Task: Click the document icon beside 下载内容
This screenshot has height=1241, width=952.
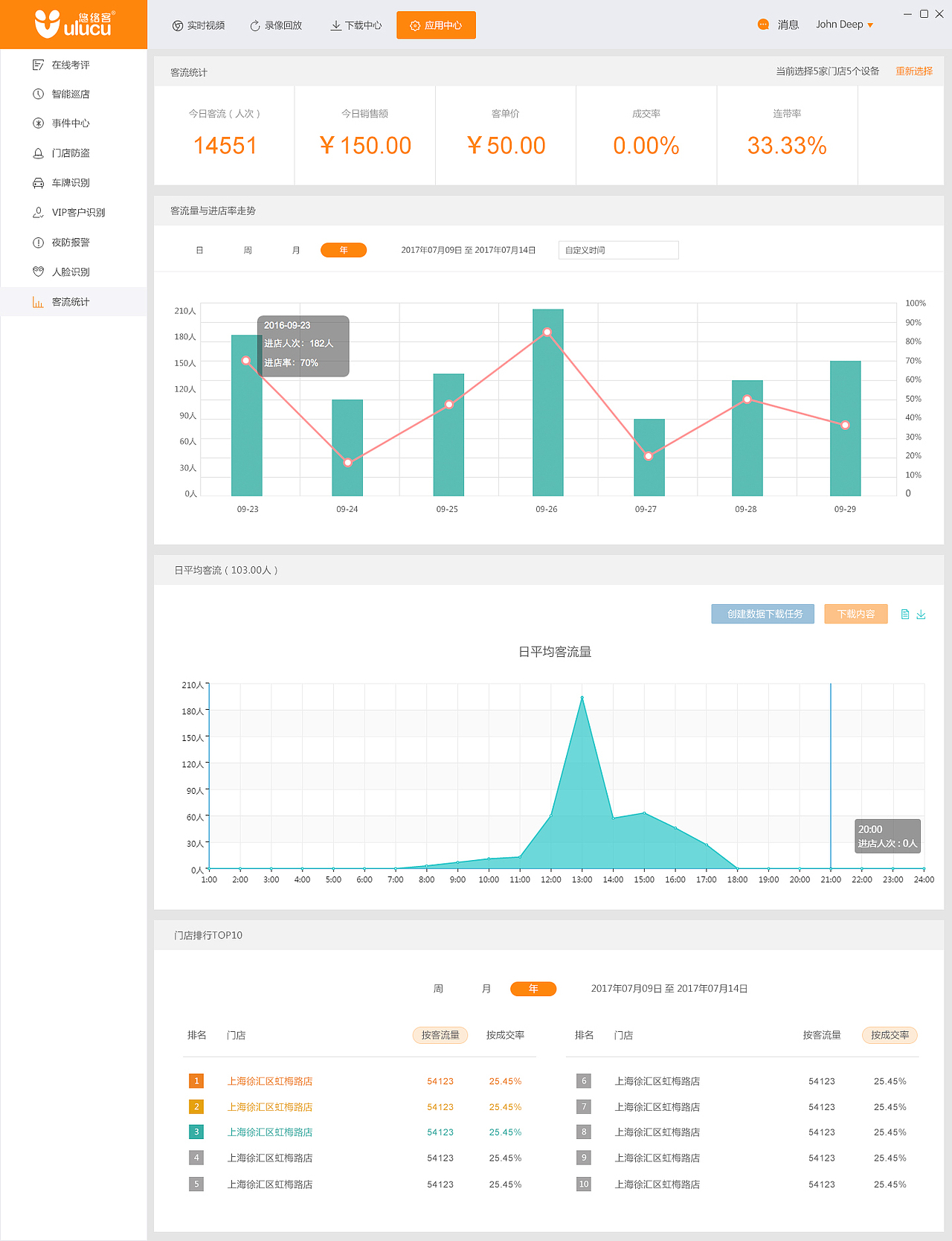Action: (x=905, y=615)
